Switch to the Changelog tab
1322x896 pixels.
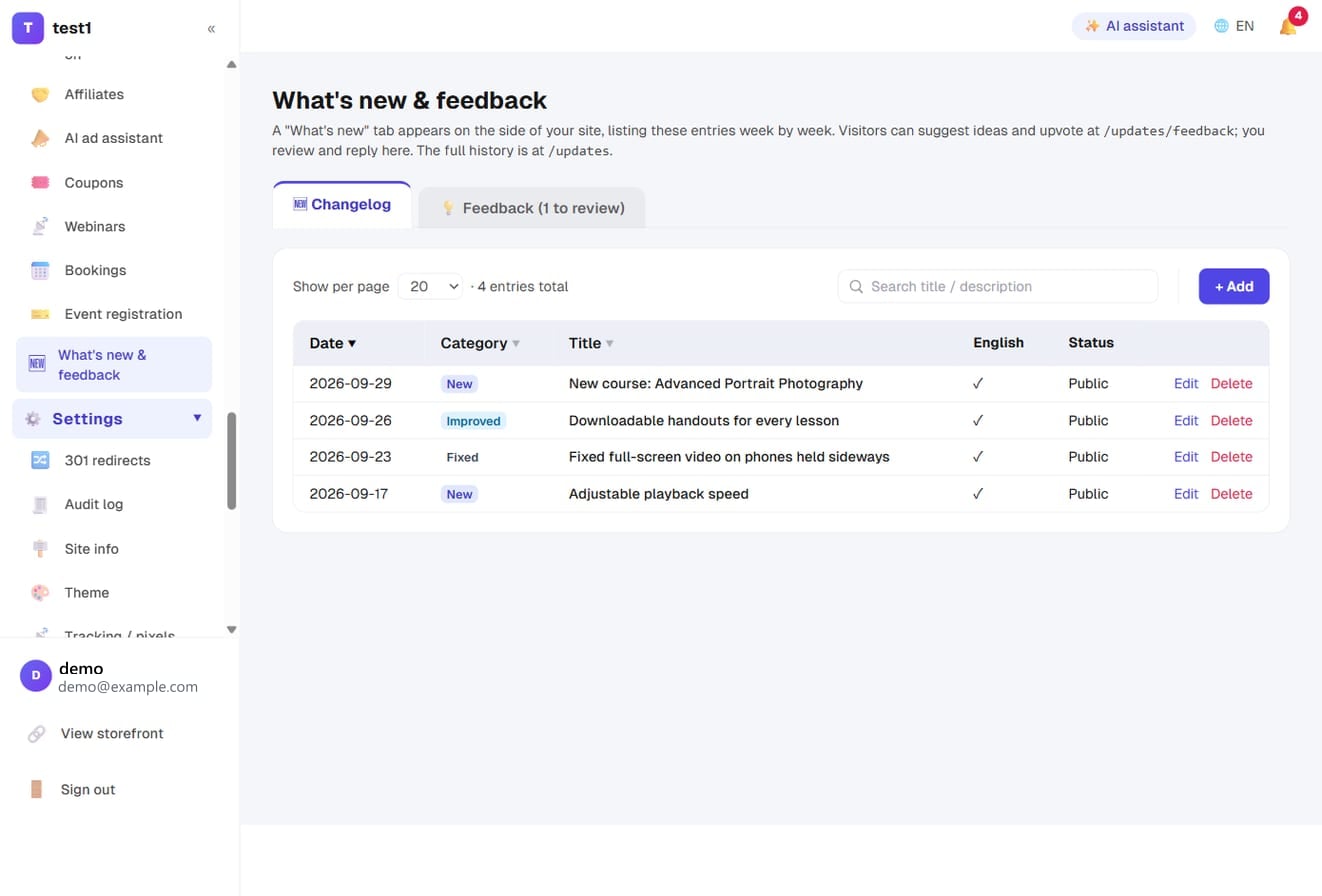(342, 205)
